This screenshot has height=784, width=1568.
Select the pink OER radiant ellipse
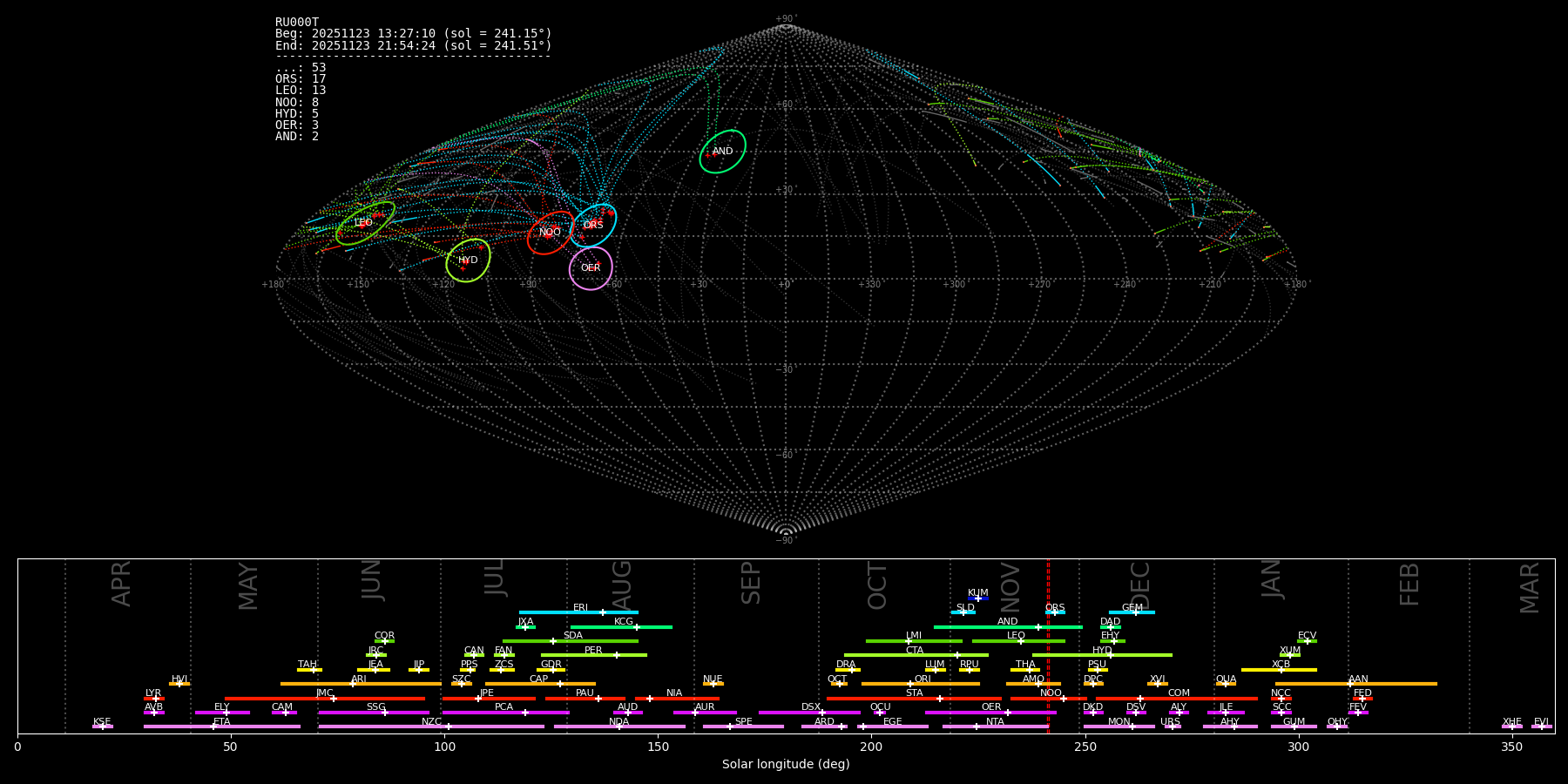point(591,268)
